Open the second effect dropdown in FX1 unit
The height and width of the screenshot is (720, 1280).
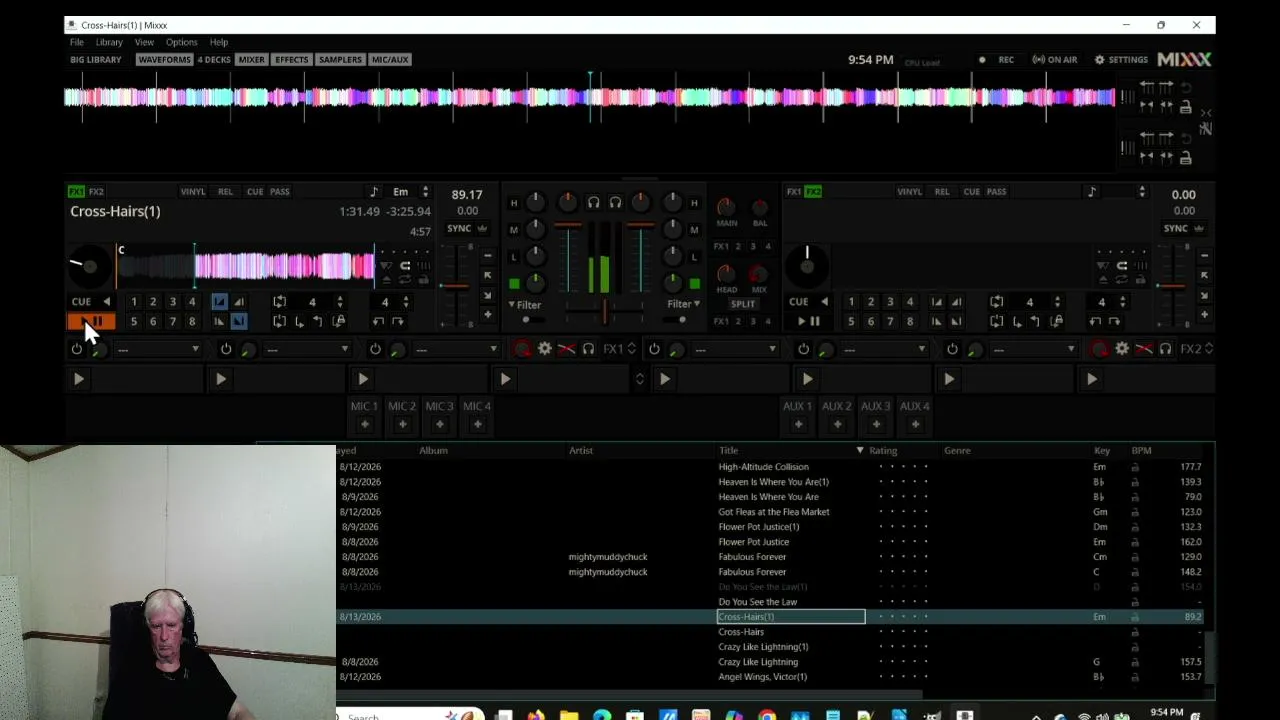tap(308, 349)
